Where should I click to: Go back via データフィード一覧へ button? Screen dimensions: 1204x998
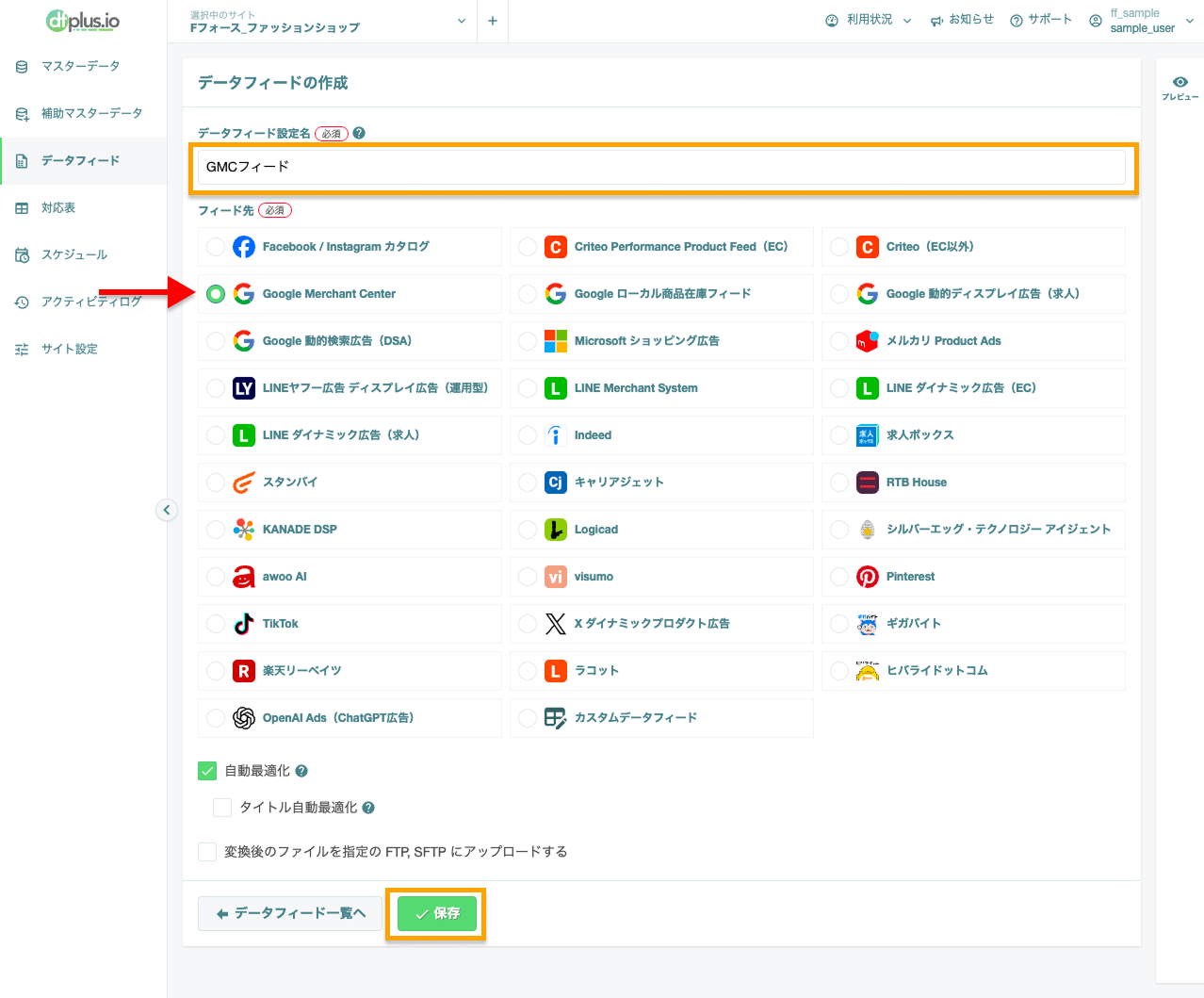(x=290, y=913)
